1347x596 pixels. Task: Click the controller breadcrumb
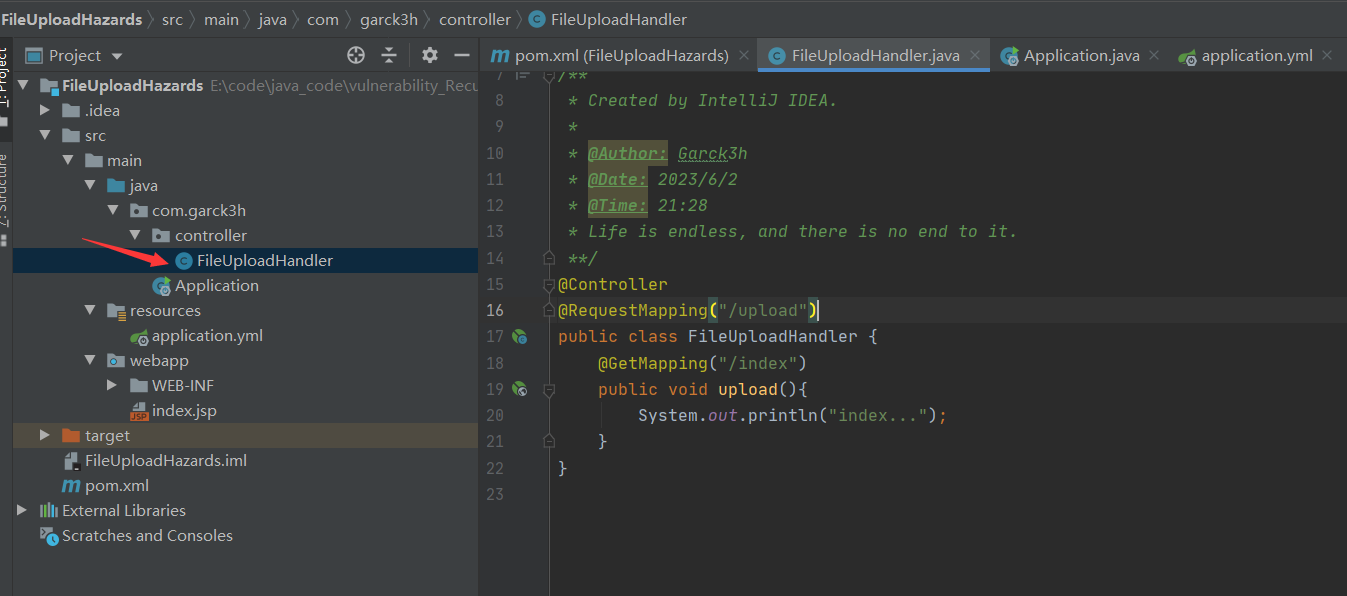pyautogui.click(x=475, y=19)
